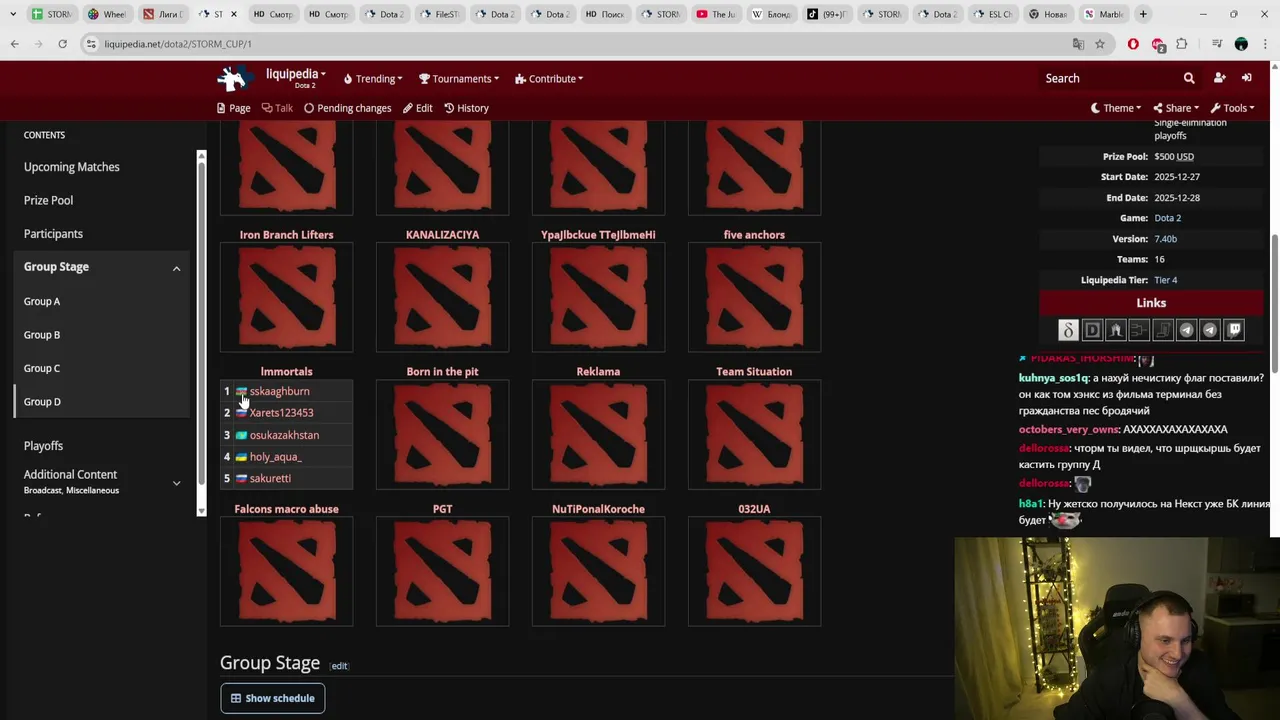Open the 7.40b version link
The width and height of the screenshot is (1280, 720).
[1165, 239]
